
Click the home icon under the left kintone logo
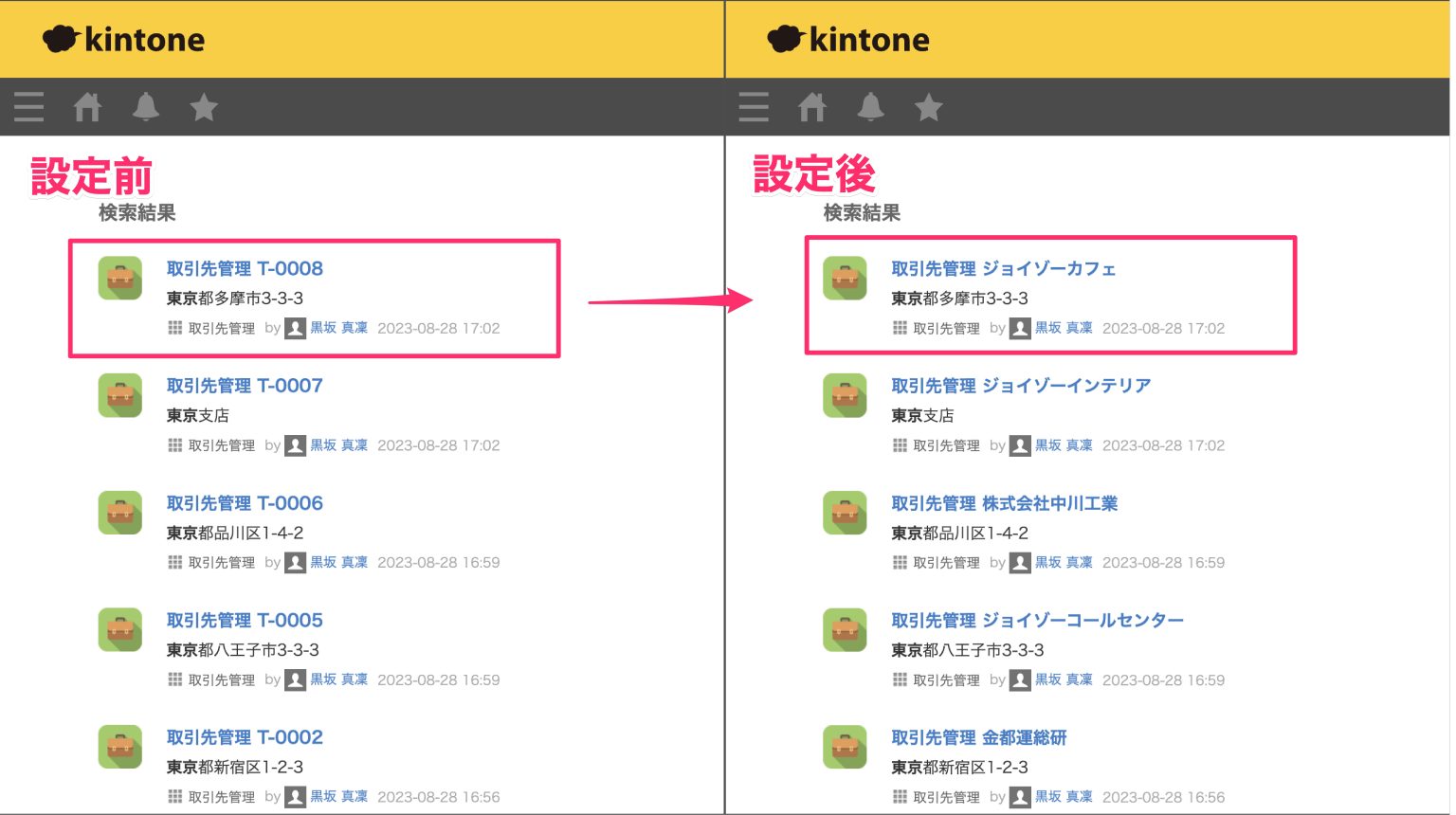click(x=87, y=106)
